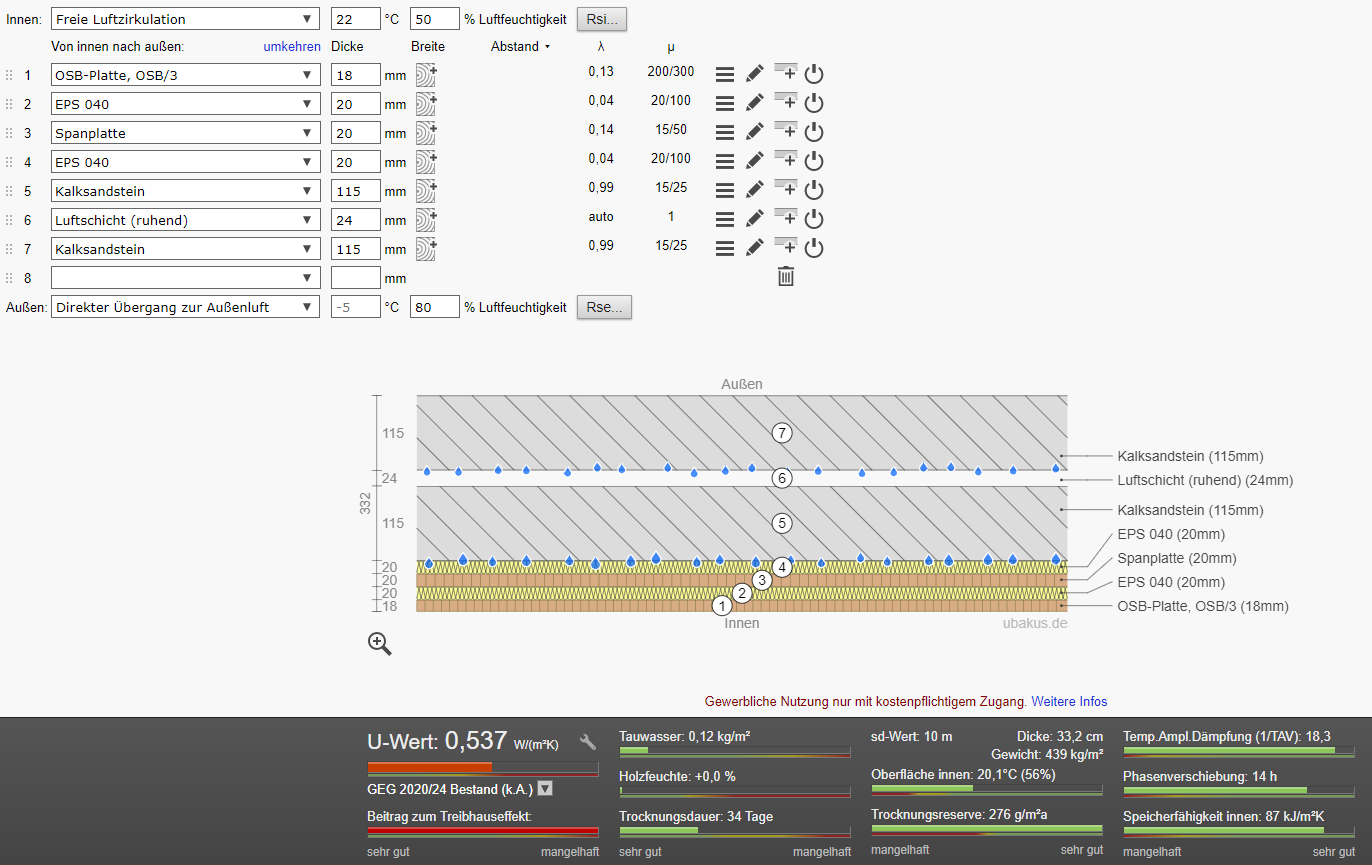Disable row 4 EPS 040 layer

click(814, 161)
